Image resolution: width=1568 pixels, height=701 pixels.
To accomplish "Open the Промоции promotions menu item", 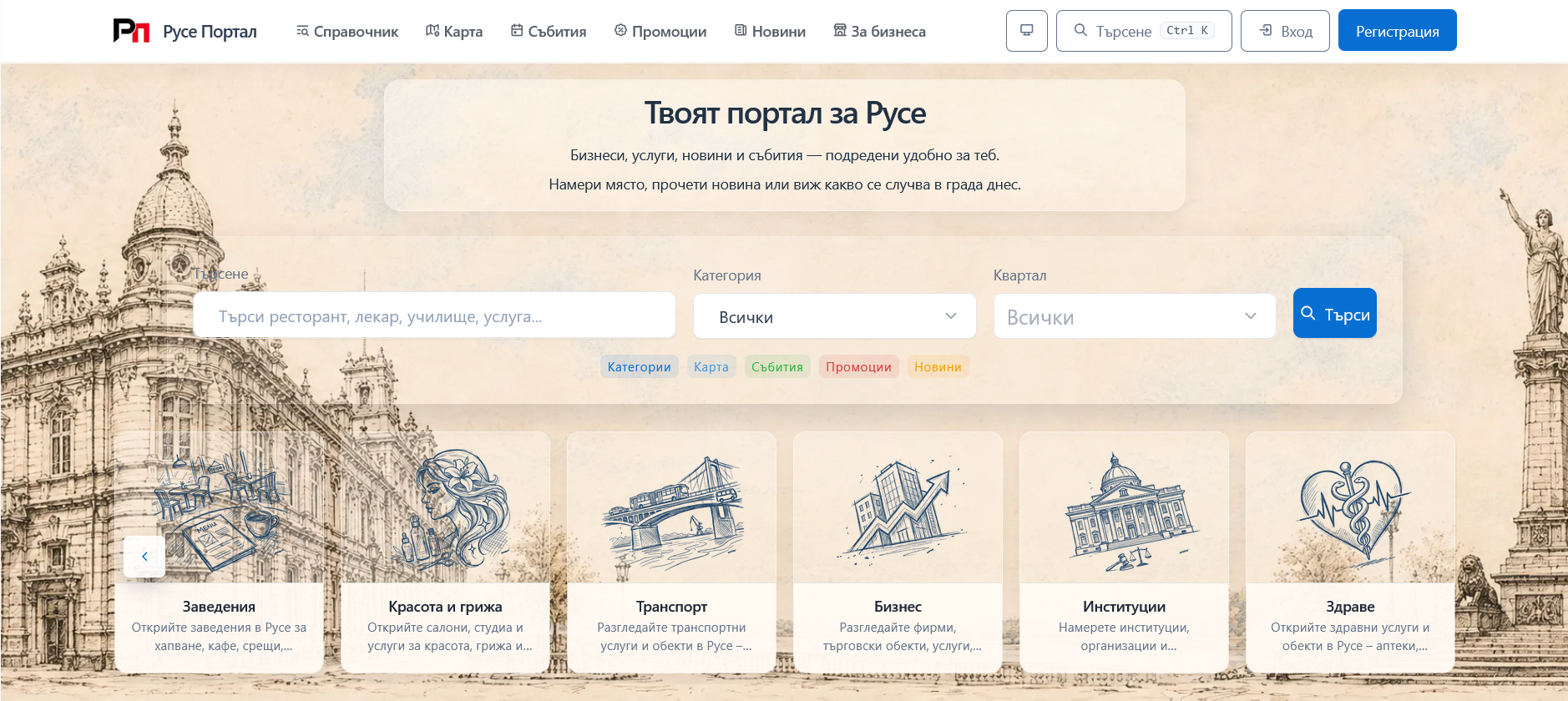I will coord(660,32).
